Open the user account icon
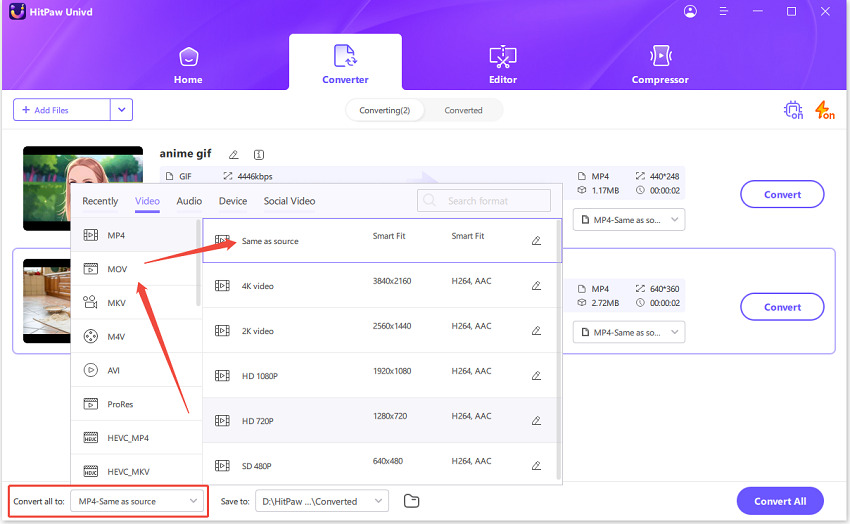Image resolution: width=850 pixels, height=524 pixels. tap(690, 11)
